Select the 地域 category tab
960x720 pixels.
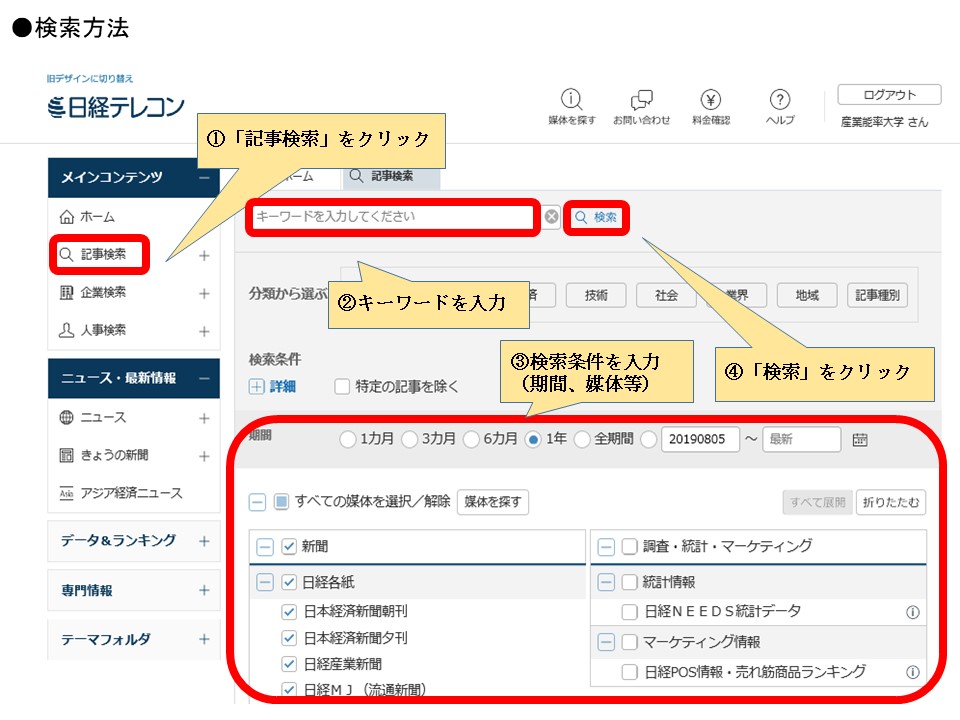point(807,295)
